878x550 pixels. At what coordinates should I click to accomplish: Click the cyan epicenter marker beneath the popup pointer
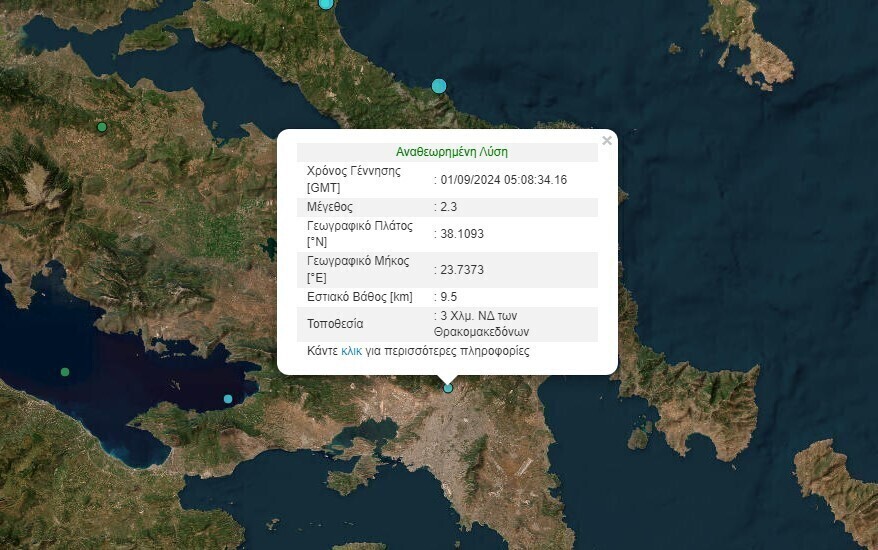[x=448, y=388]
